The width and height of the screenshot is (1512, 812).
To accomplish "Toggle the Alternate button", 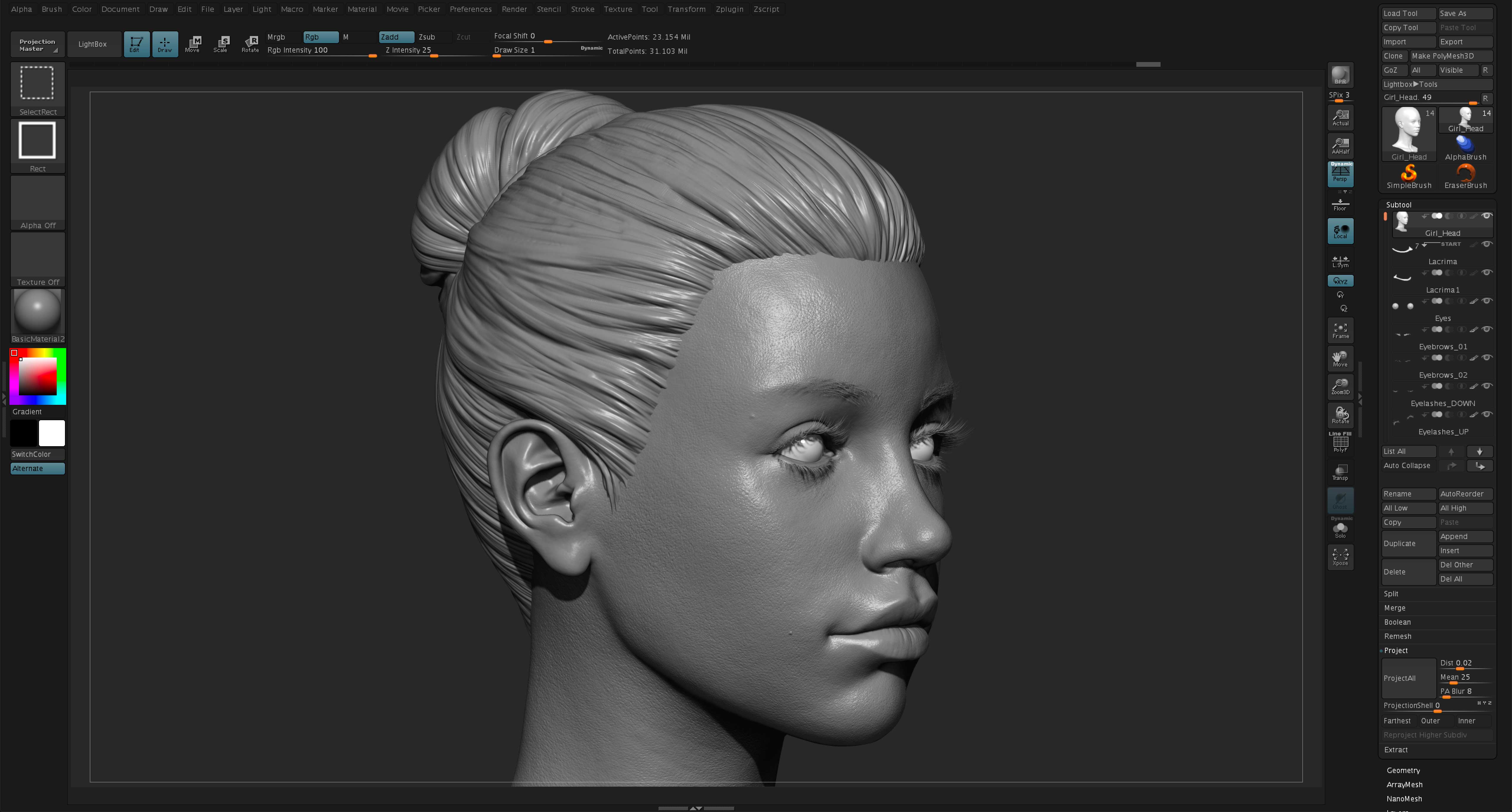I will coord(38,469).
